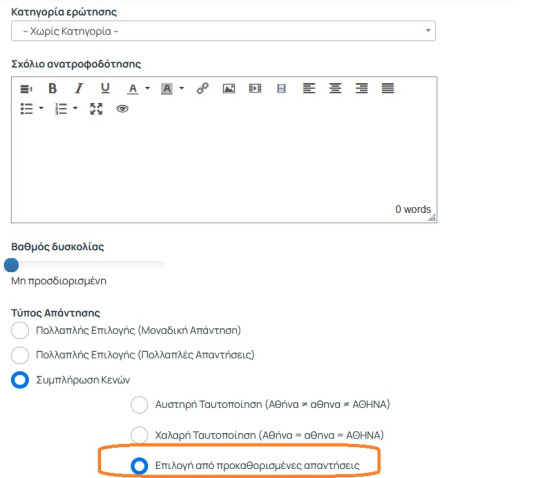The height and width of the screenshot is (478, 550).
Task: Choose Αυστηρή Ταυτοποίηση radio option
Action: point(139,405)
